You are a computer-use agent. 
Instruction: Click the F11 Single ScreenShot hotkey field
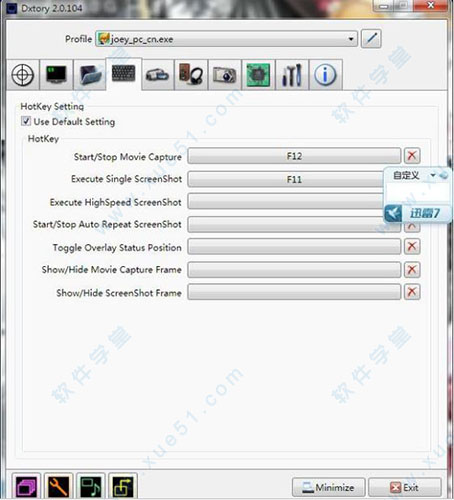click(286, 179)
